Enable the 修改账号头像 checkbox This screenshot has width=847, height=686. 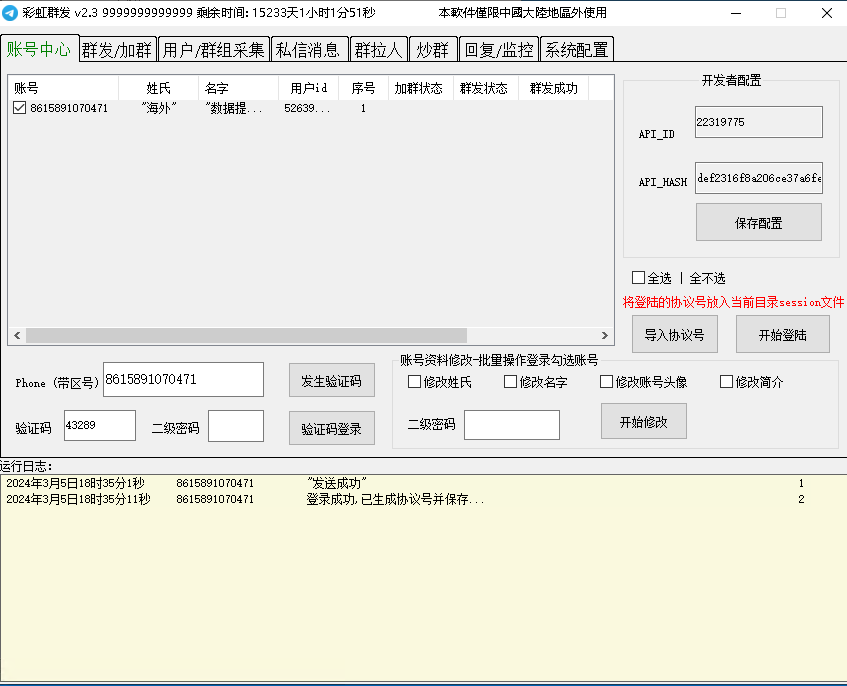607,382
